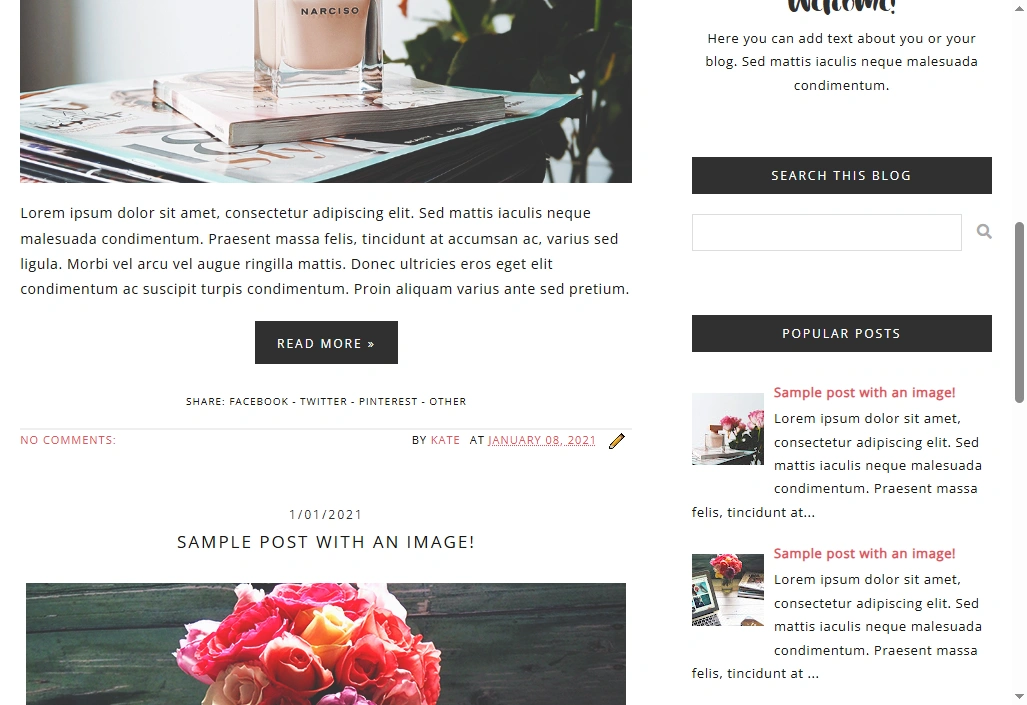This screenshot has width=1027, height=705.
Task: Click the search magnifier icon
Action: point(984,231)
